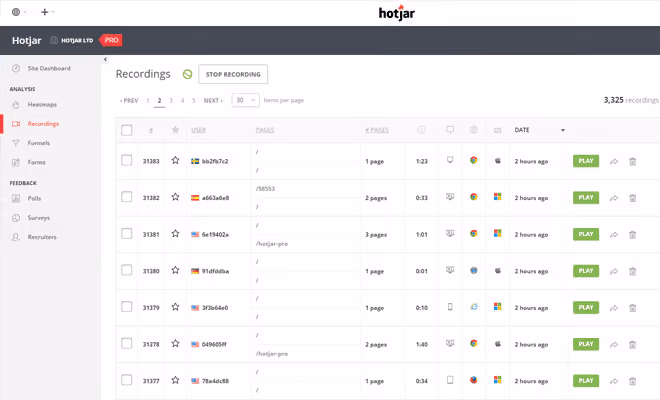Collapse the sidebar with the arrow

[105, 59]
